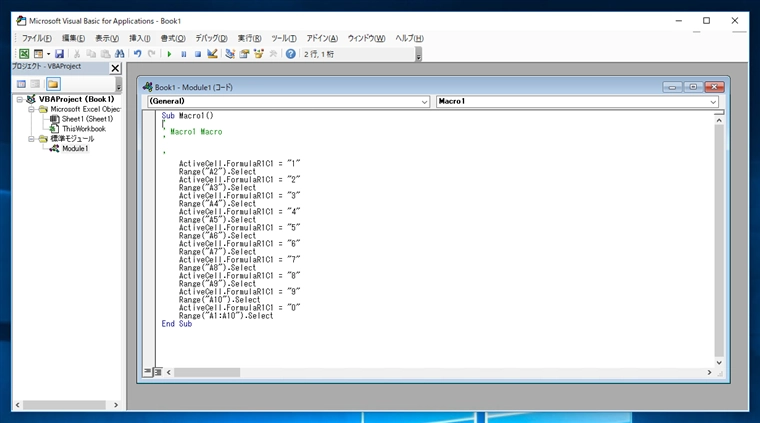Open the 表示 menu
The width and height of the screenshot is (760, 423).
point(107,38)
